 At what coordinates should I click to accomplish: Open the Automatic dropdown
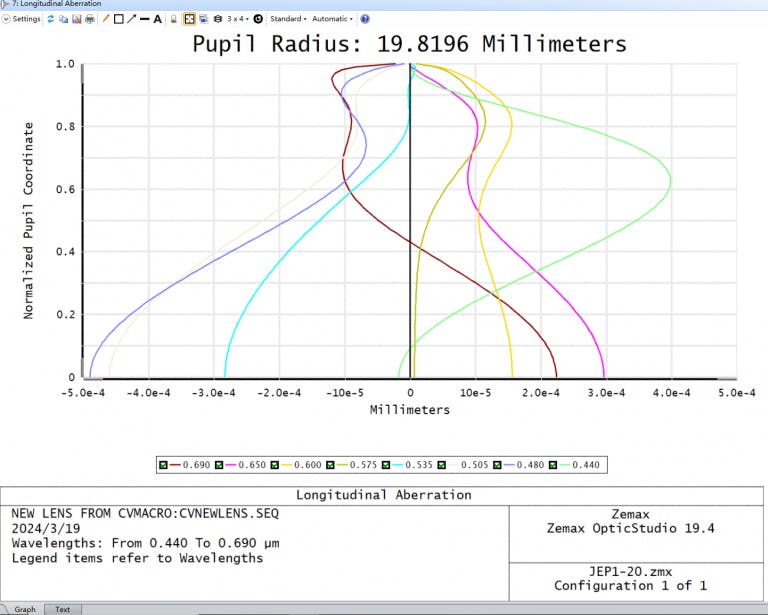point(331,19)
